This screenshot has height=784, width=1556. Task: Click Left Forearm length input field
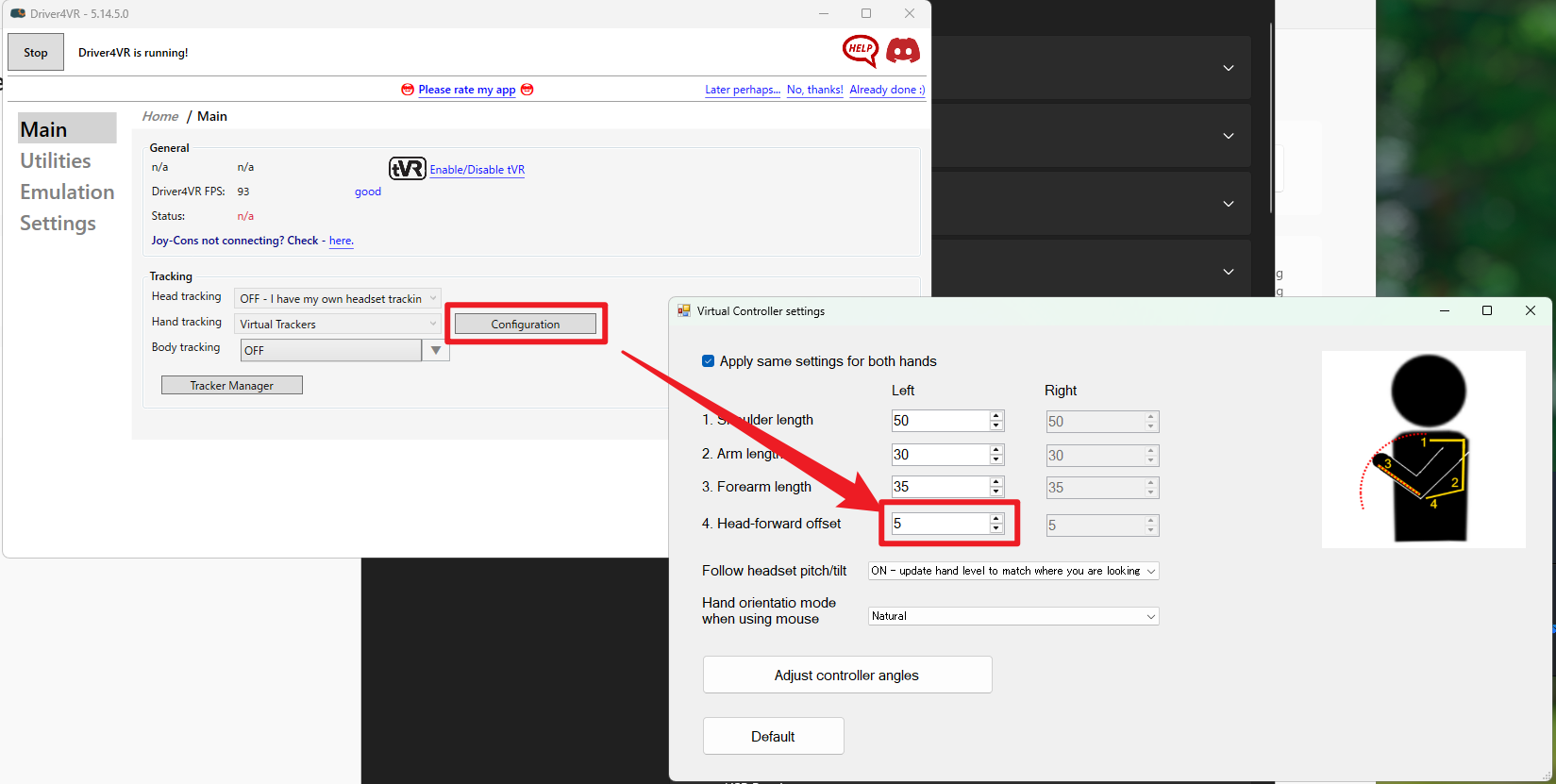click(940, 487)
